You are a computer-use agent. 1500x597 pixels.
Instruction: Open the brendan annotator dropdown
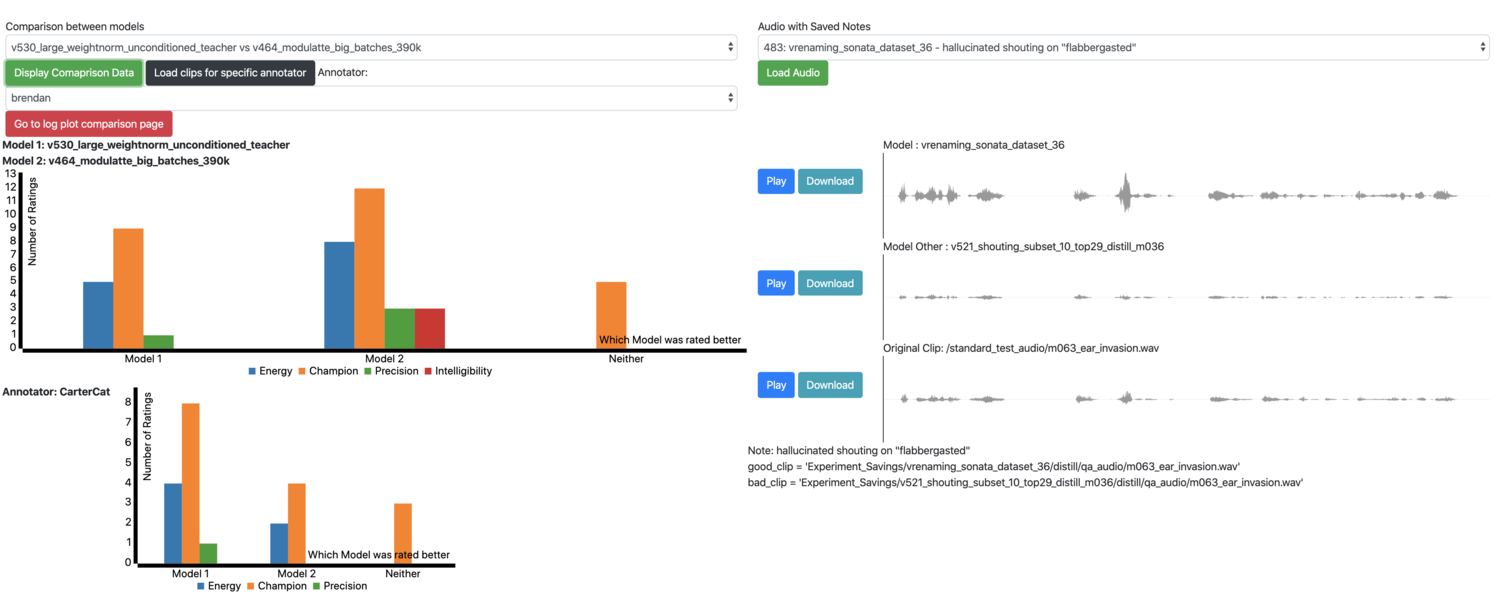(x=372, y=98)
